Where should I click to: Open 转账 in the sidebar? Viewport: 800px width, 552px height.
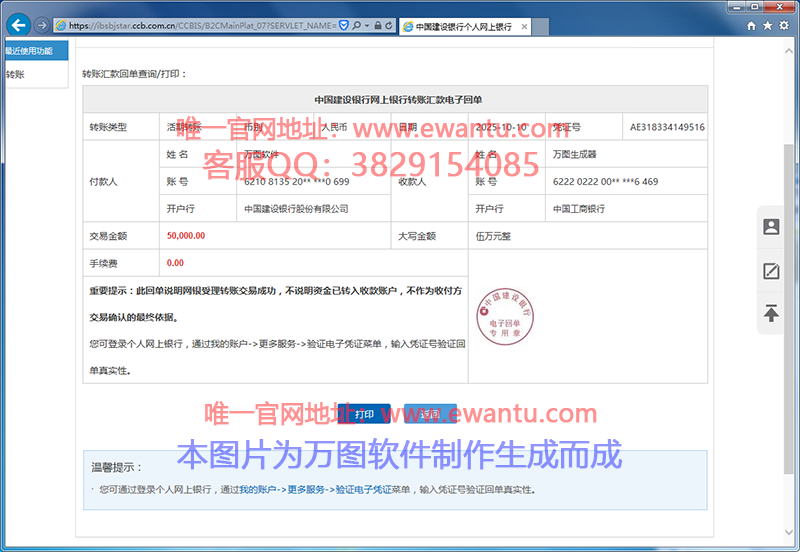pyautogui.click(x=36, y=74)
